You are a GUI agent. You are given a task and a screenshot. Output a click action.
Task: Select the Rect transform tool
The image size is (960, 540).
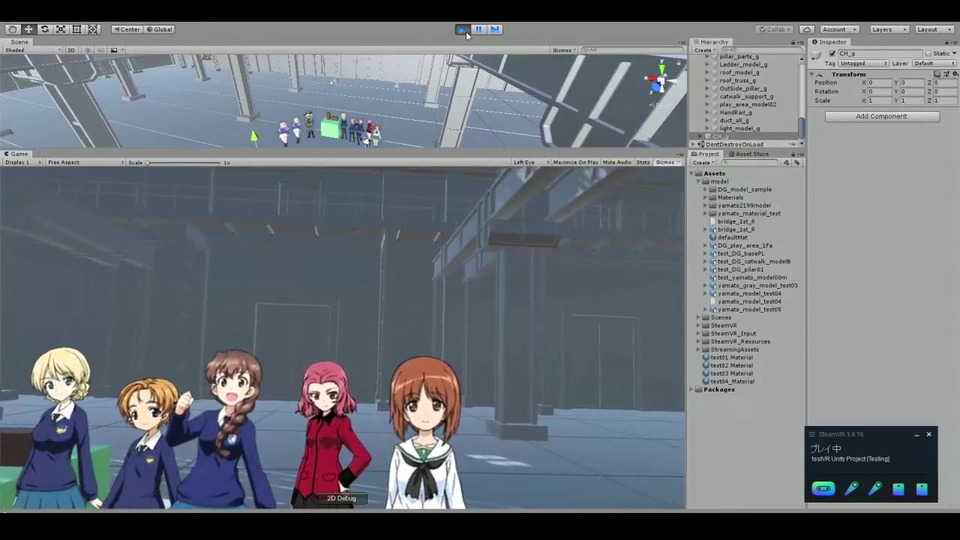pyautogui.click(x=77, y=29)
